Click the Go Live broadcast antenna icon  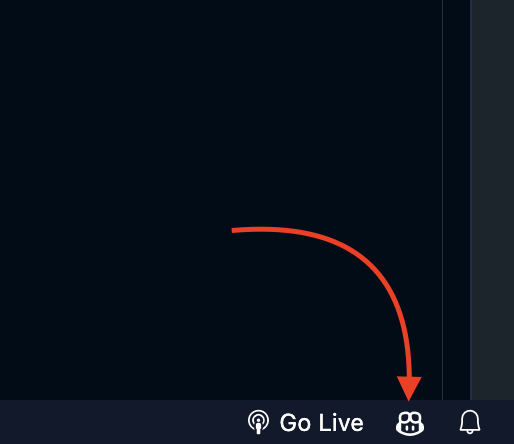[258, 422]
